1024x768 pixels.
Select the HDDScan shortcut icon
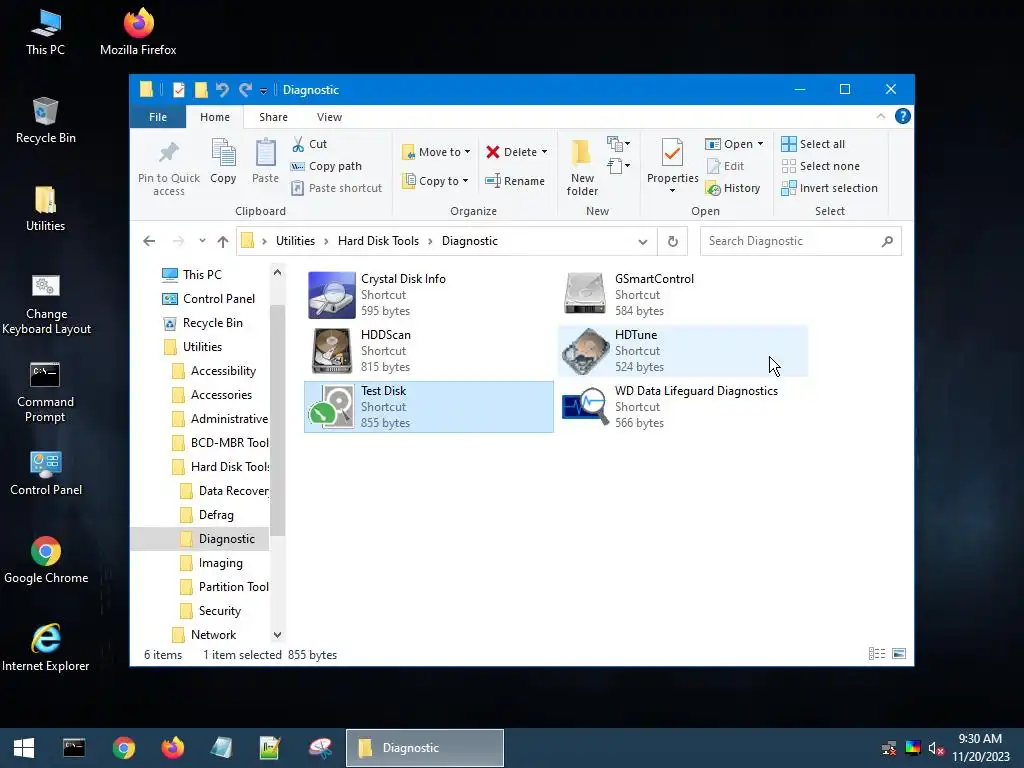pos(332,351)
